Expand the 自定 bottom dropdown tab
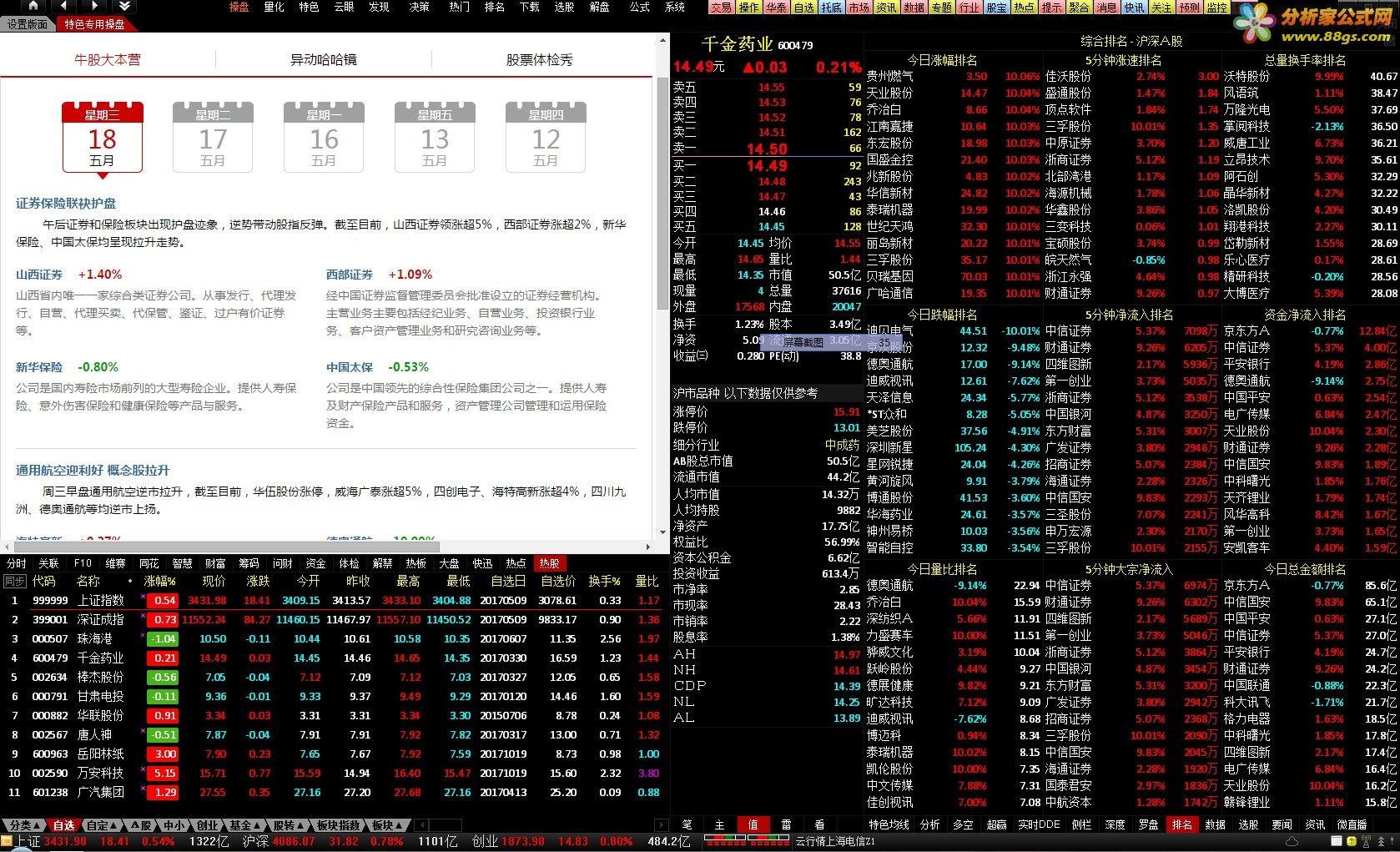This screenshot has height=852, width=1400. (x=103, y=825)
